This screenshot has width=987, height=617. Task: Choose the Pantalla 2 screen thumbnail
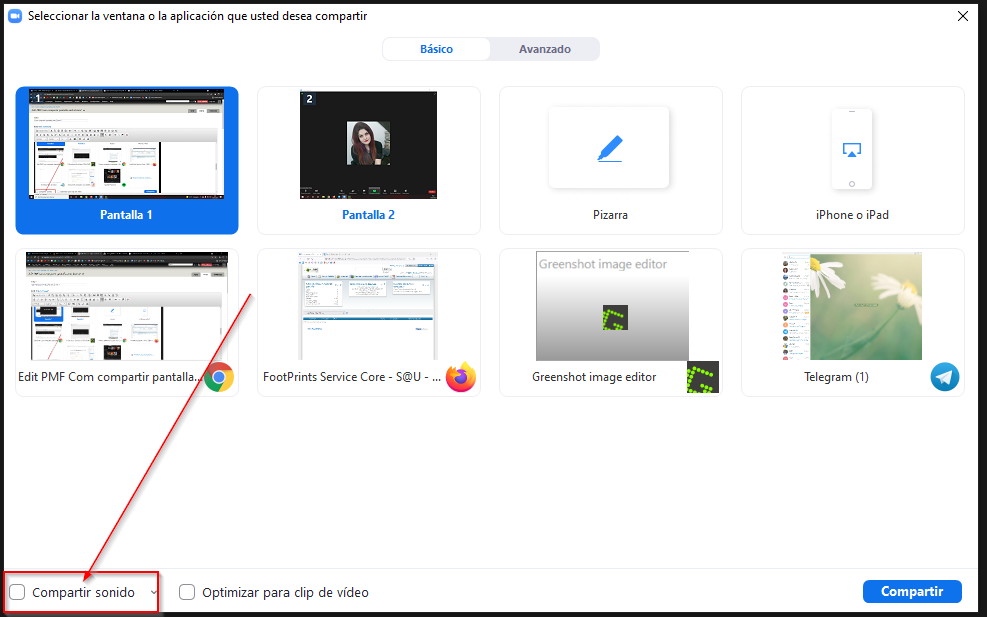click(368, 147)
